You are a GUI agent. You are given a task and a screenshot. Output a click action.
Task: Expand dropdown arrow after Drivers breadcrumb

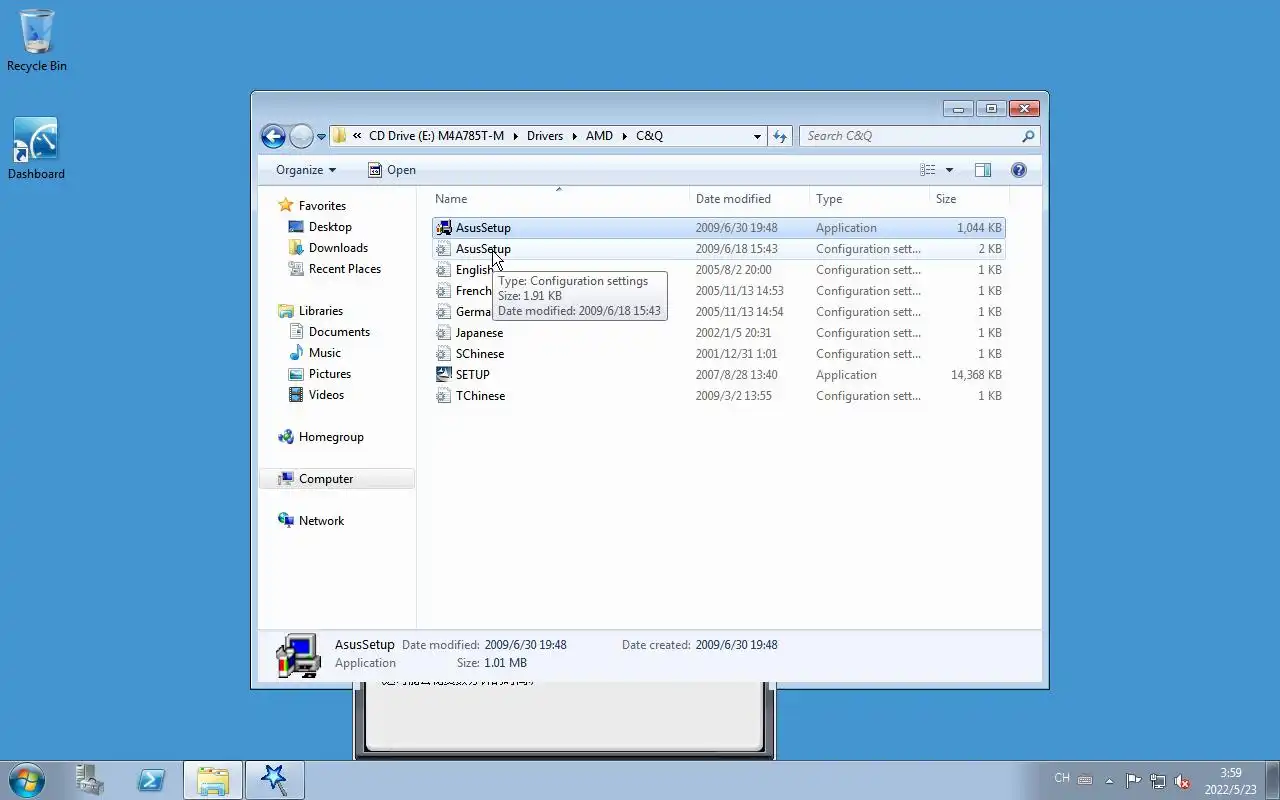[x=574, y=136]
